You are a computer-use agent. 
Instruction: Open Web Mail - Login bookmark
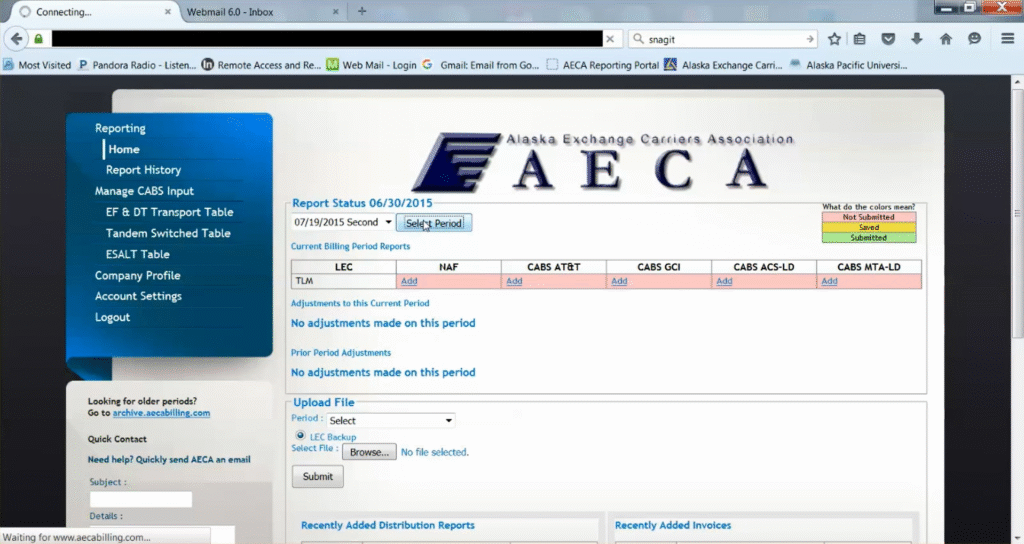(x=372, y=65)
